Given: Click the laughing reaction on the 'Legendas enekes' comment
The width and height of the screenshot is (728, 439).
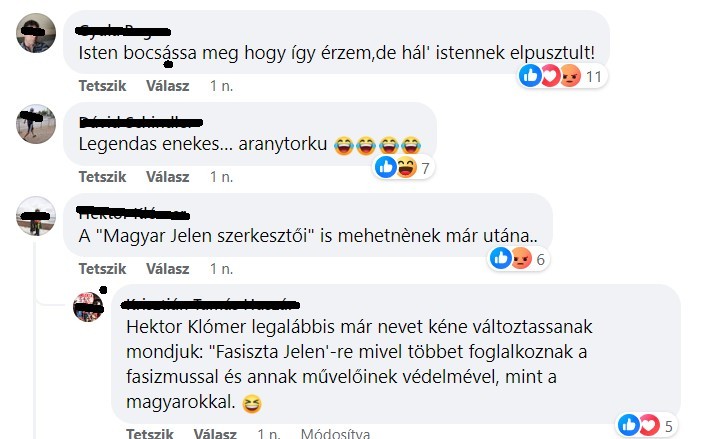Looking at the screenshot, I should point(406,167).
